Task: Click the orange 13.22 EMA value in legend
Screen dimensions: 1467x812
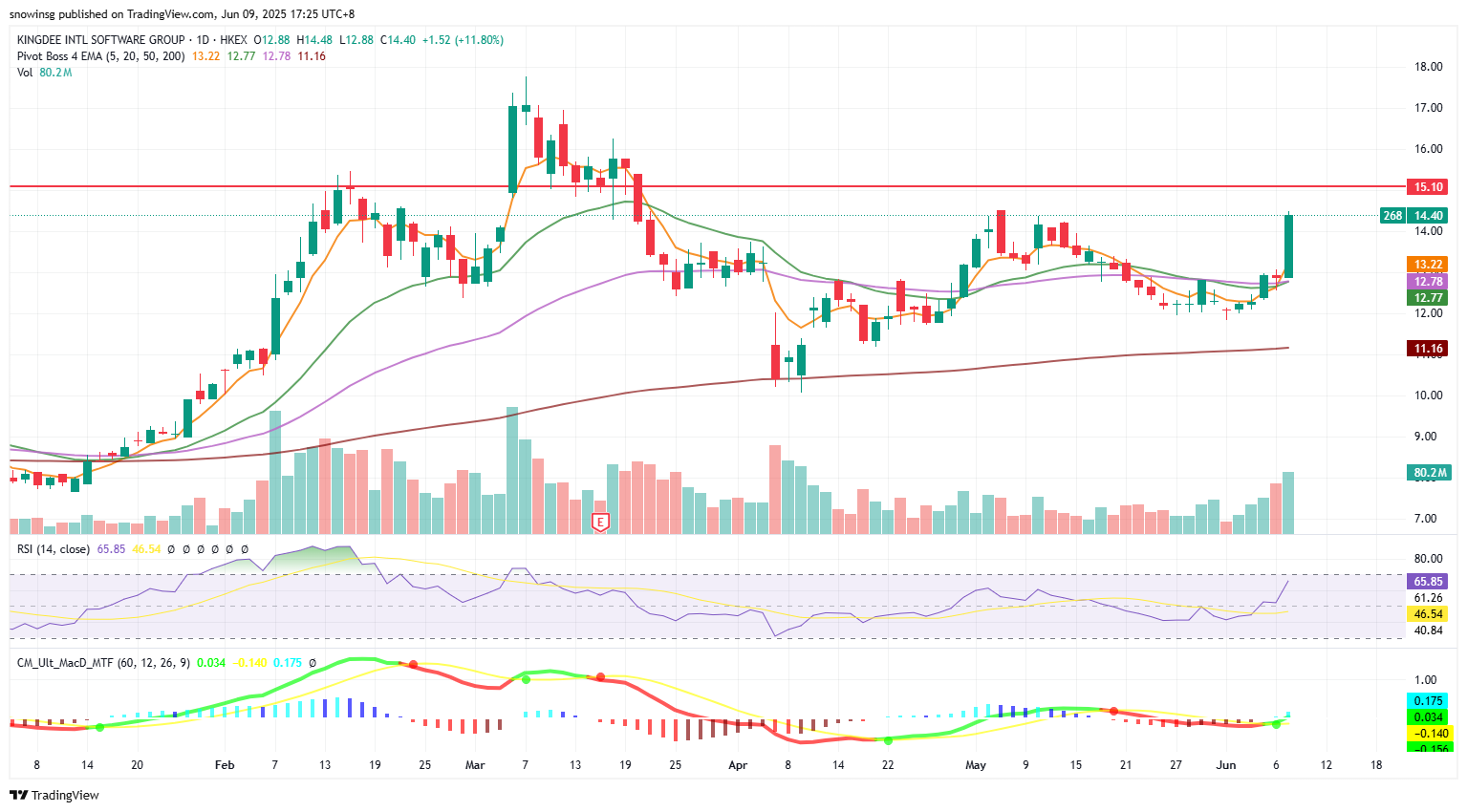Action: tap(205, 56)
